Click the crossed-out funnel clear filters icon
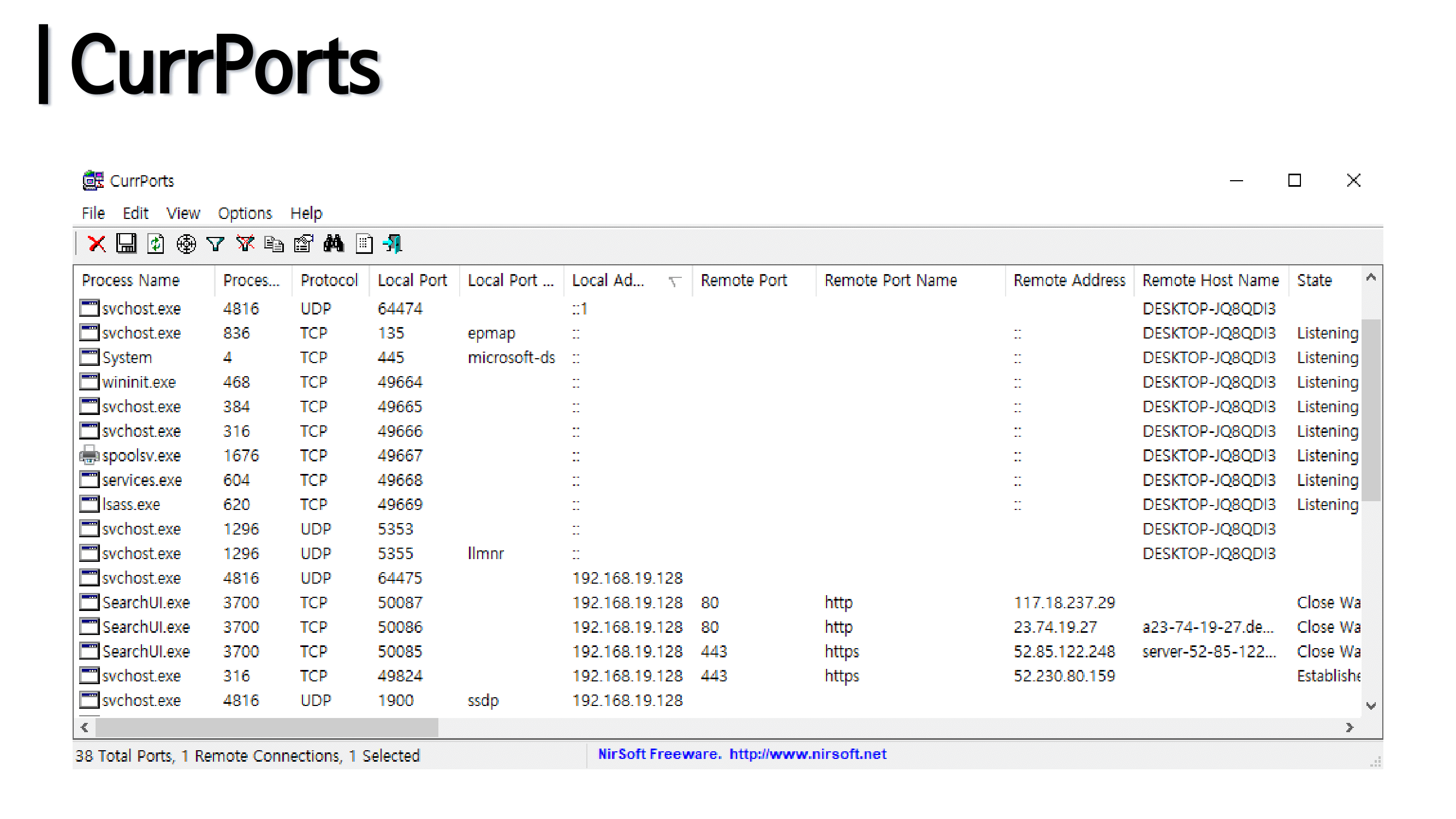 point(245,244)
